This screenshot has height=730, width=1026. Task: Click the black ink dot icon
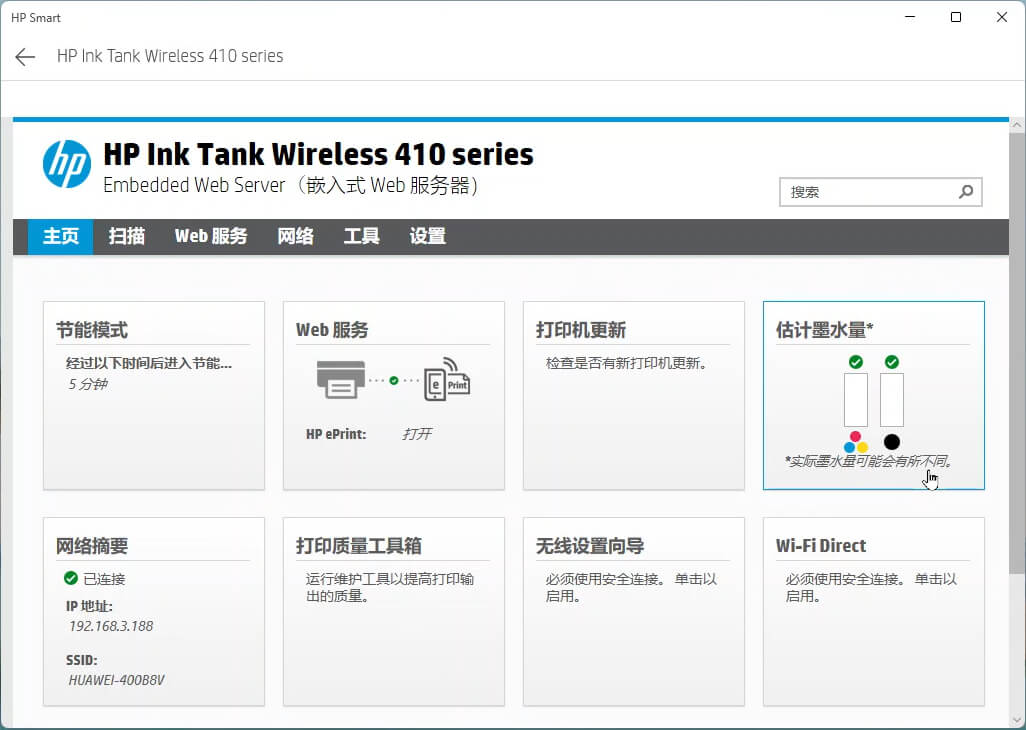(x=891, y=442)
